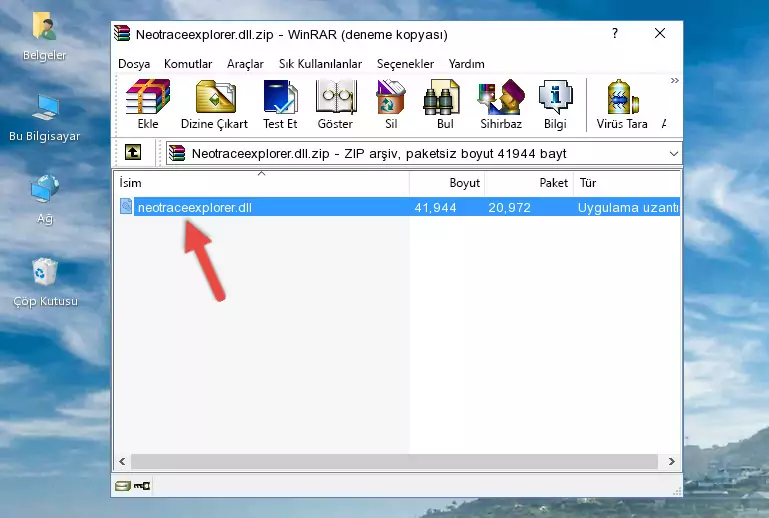This screenshot has width=769, height=518.
Task: Sort by Boyut column header
Action: (x=447, y=183)
